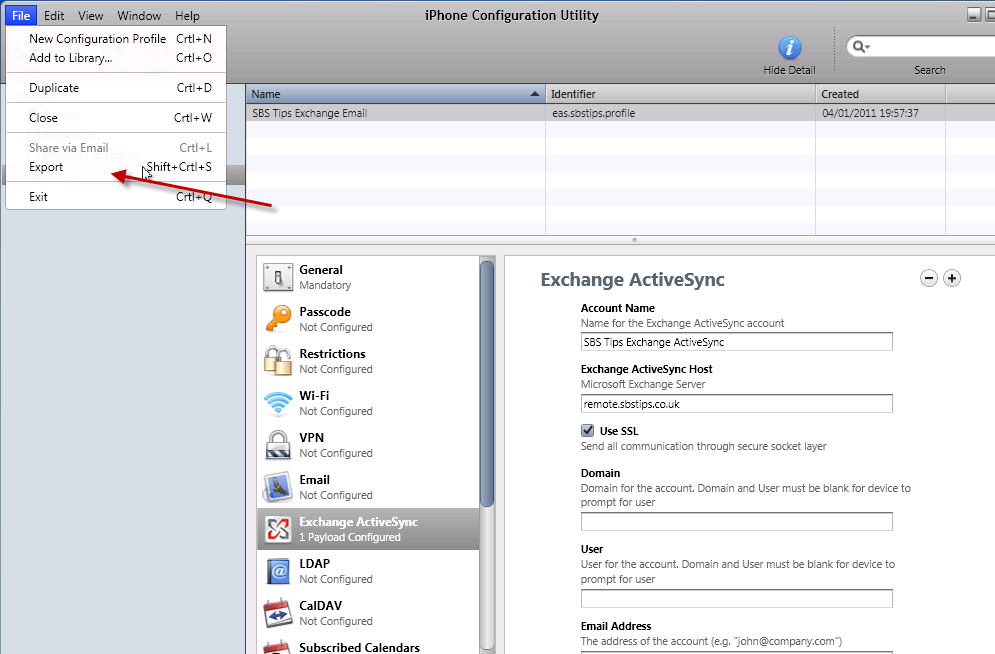Select the Restrictions padlock icon
Image resolution: width=995 pixels, height=654 pixels.
[277, 361]
